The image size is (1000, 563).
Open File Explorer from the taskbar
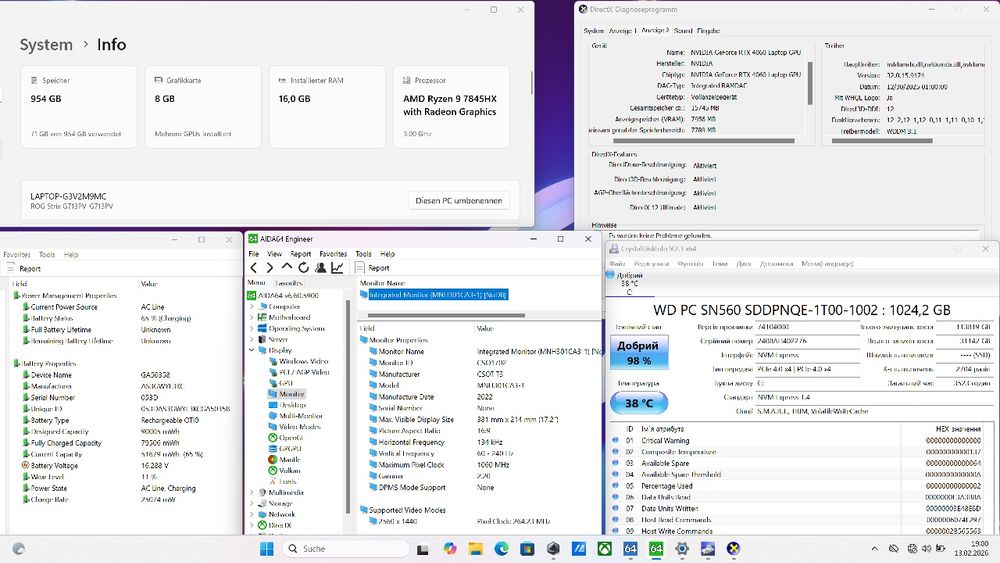click(x=475, y=549)
